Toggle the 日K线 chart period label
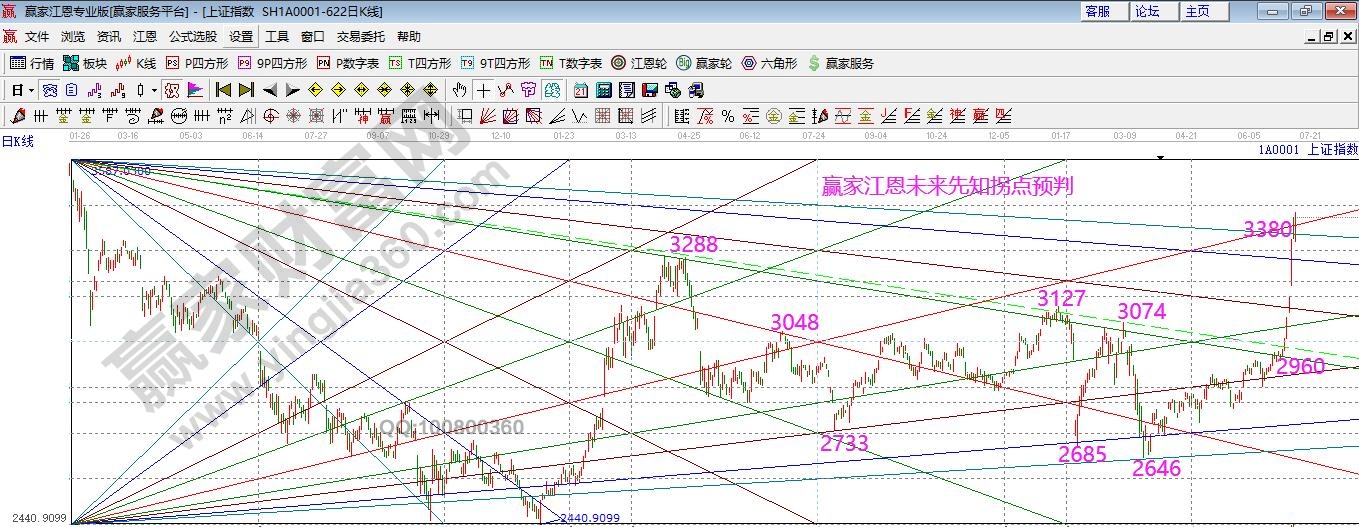 [17, 141]
